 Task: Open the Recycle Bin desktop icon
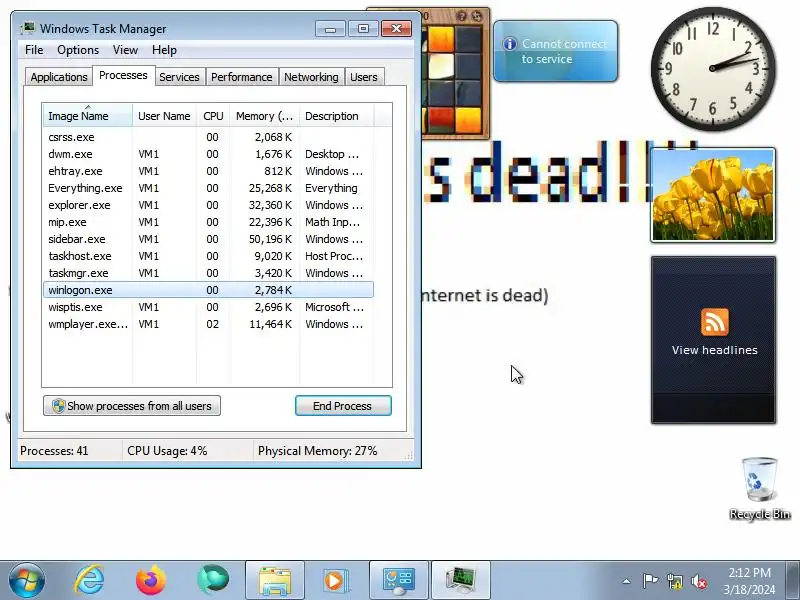click(x=760, y=489)
